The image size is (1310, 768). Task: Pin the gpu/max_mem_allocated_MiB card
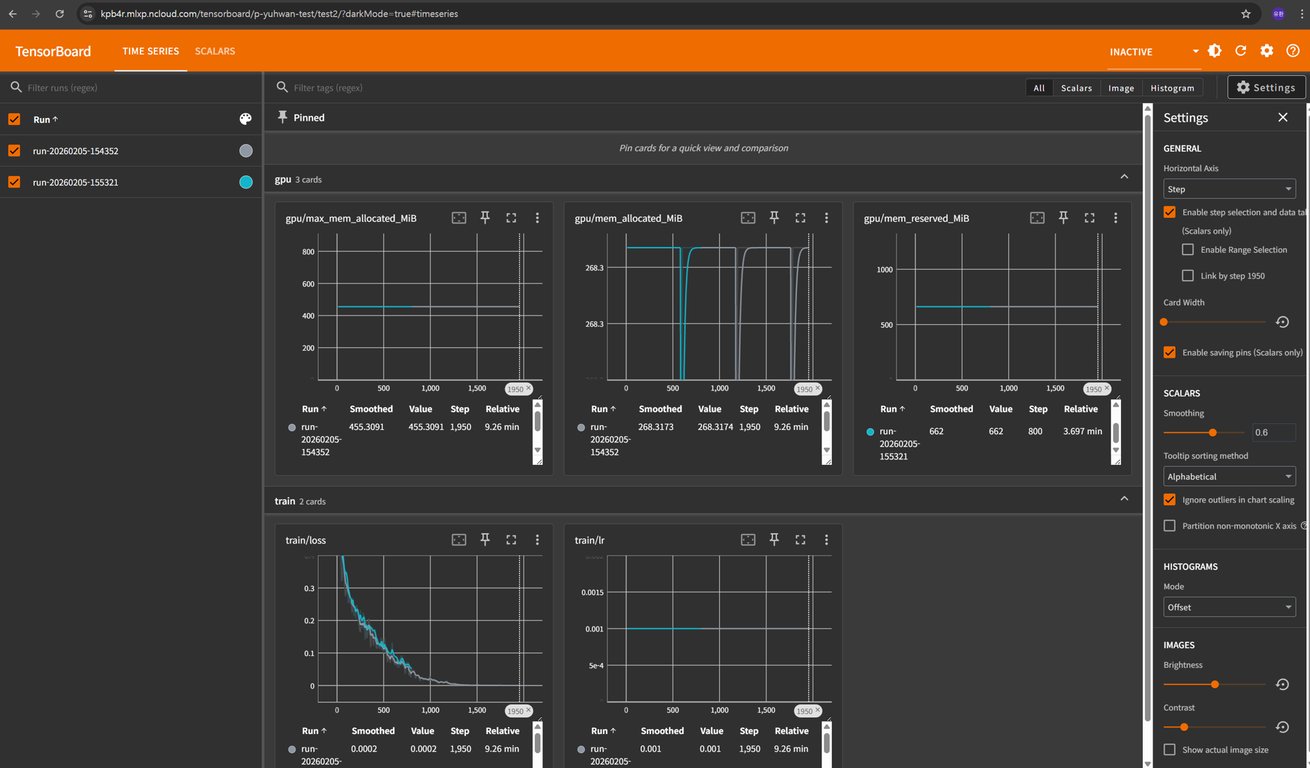(485, 218)
